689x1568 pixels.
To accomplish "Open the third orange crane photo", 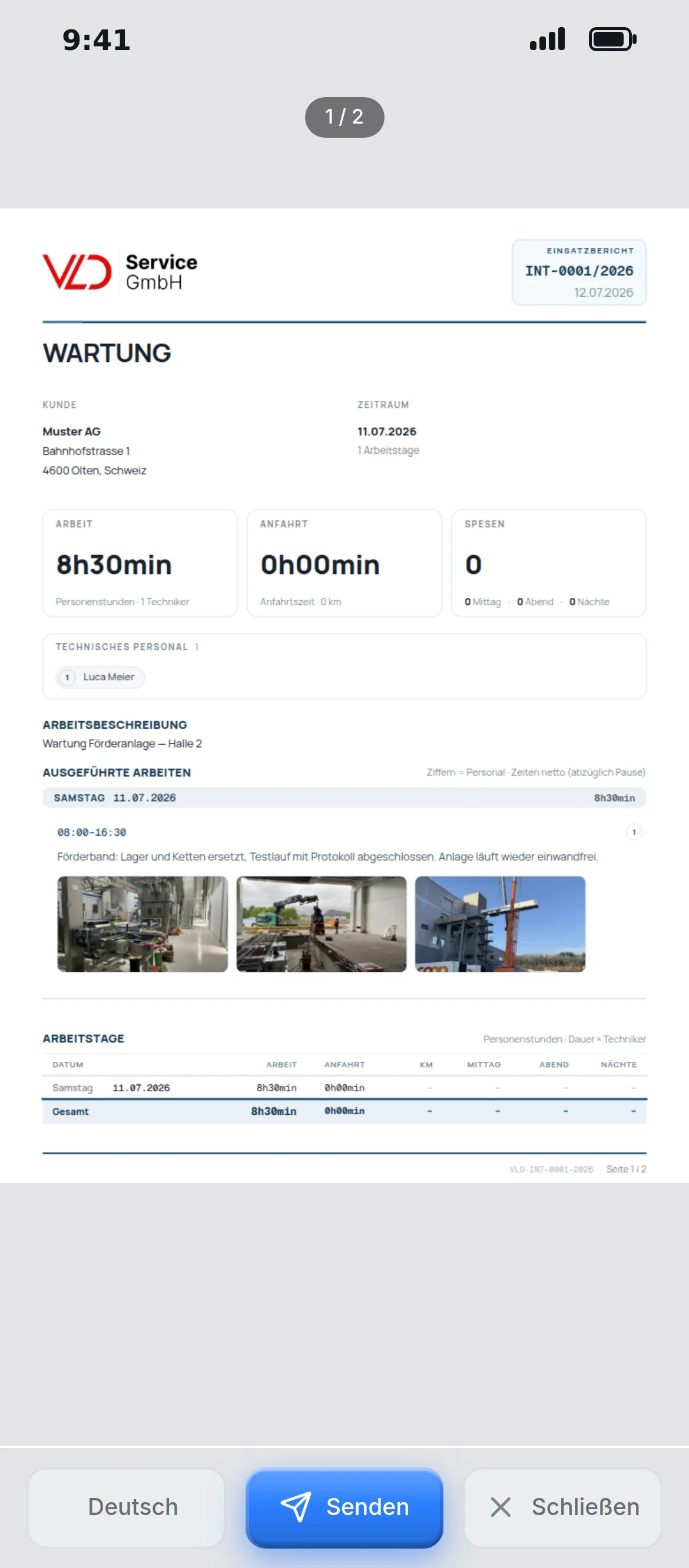I will [x=500, y=923].
